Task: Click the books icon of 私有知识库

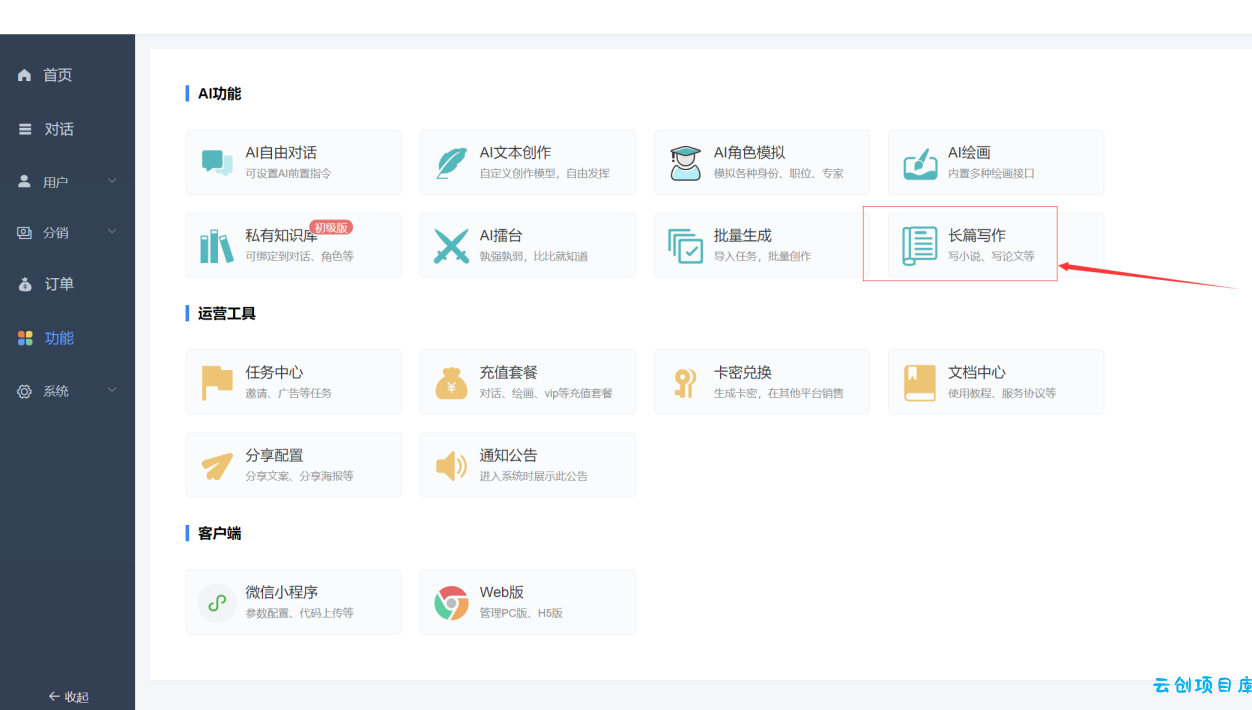Action: [217, 245]
